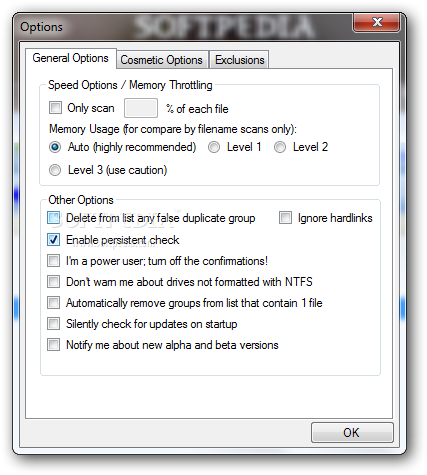The height and width of the screenshot is (475, 427).
Task: Click the Memory Usage description text
Action: [173, 129]
